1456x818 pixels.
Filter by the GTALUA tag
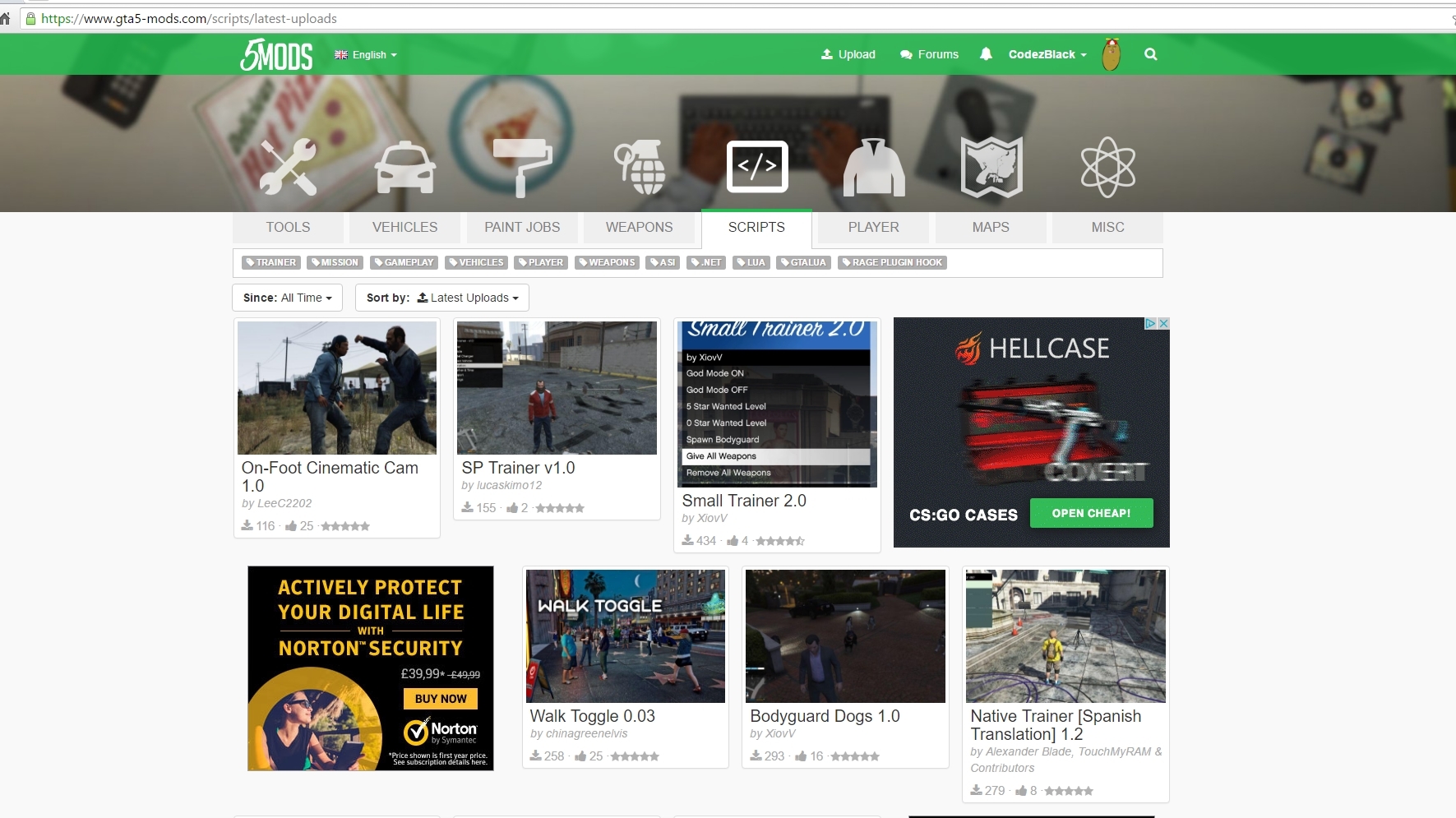pos(804,263)
